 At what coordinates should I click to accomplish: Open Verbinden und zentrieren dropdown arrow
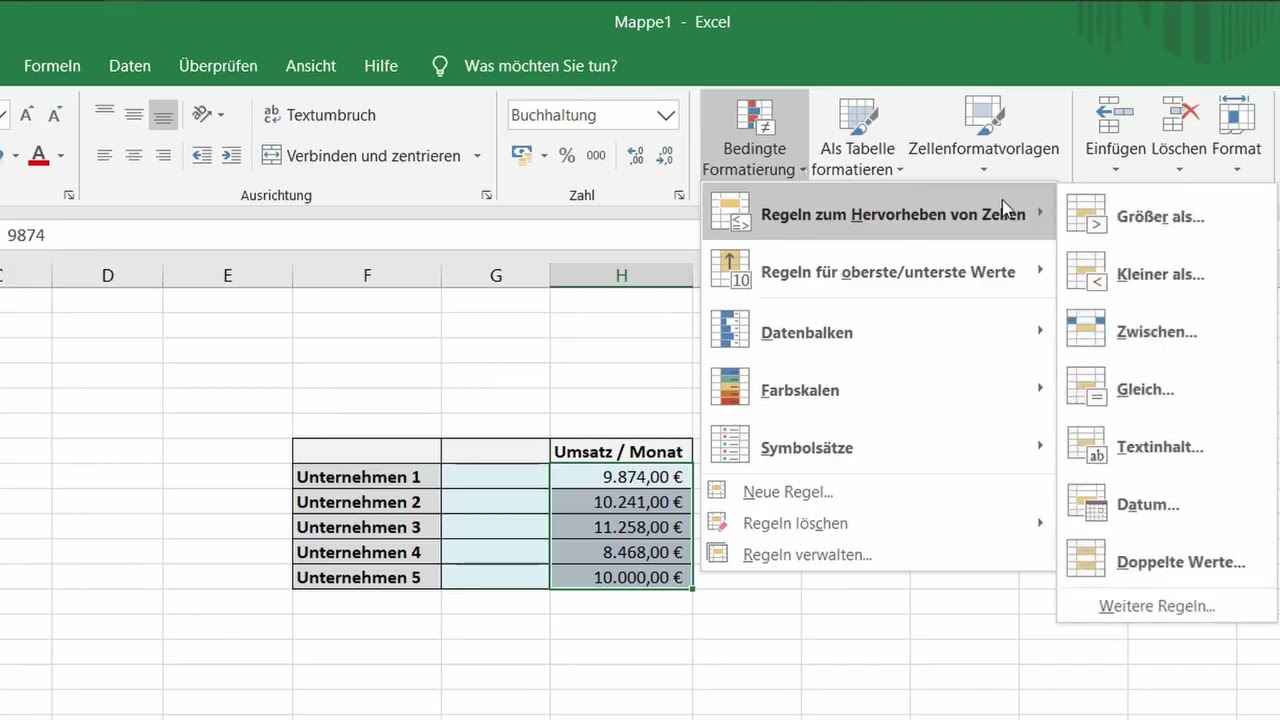pyautogui.click(x=477, y=156)
